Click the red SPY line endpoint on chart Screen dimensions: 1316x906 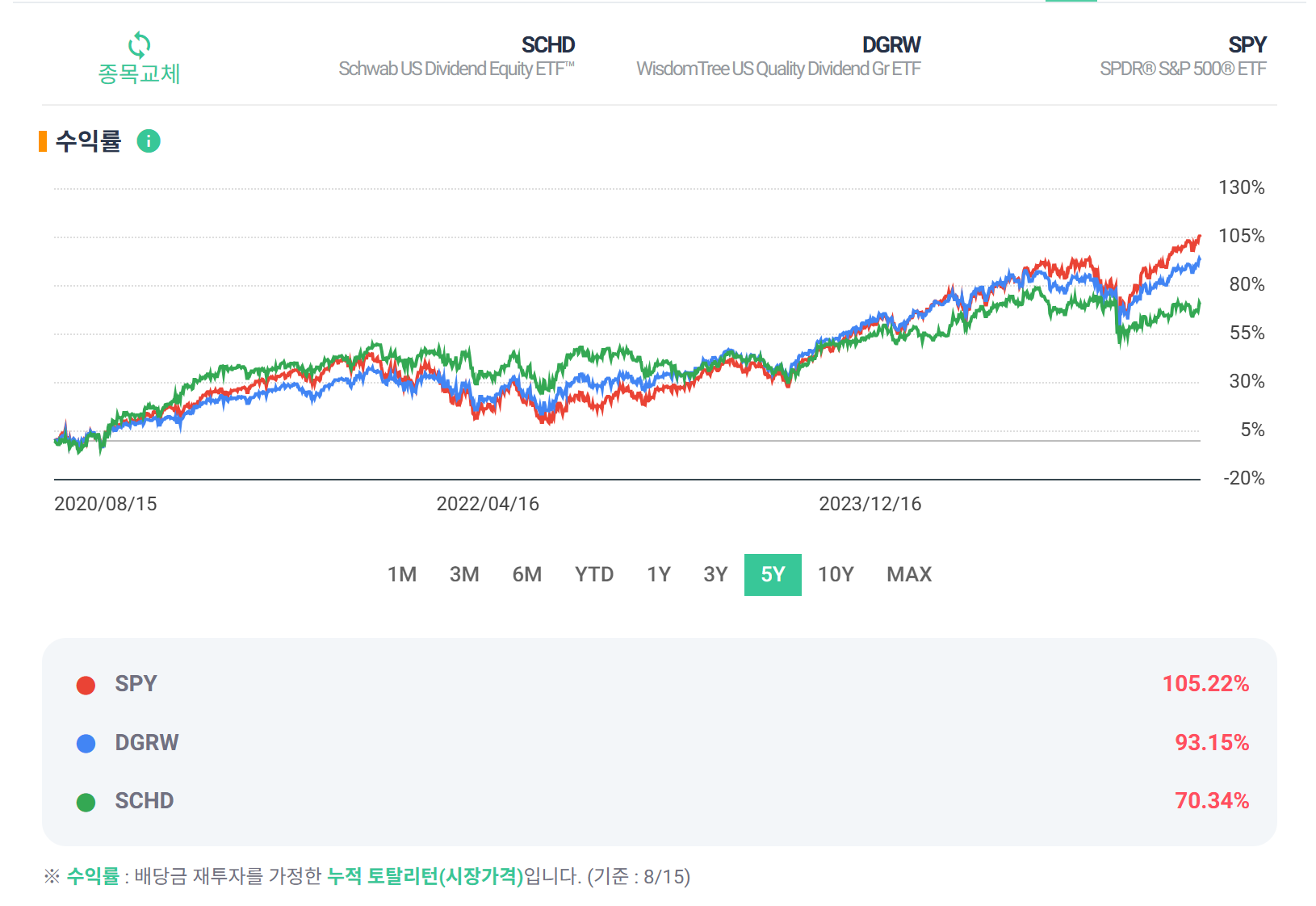(x=1199, y=237)
